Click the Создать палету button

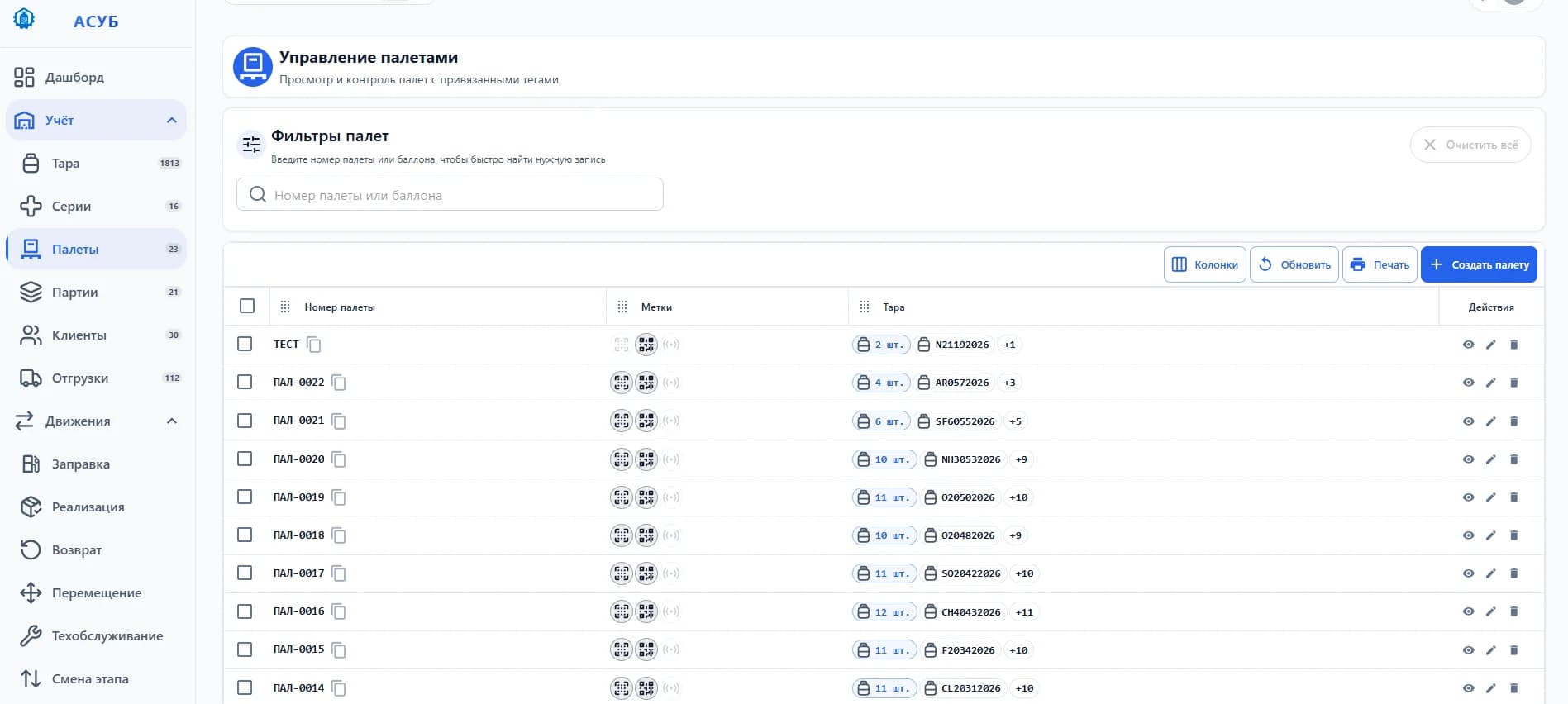(x=1479, y=264)
